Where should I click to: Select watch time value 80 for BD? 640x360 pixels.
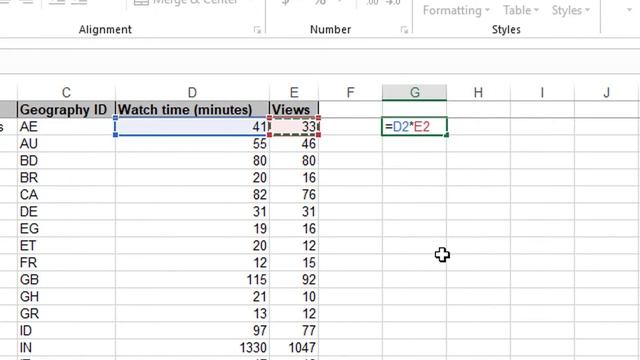coord(192,160)
